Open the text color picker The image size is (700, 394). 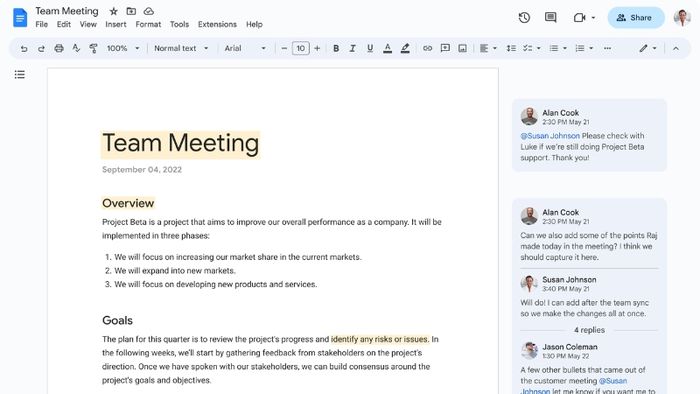[x=388, y=48]
